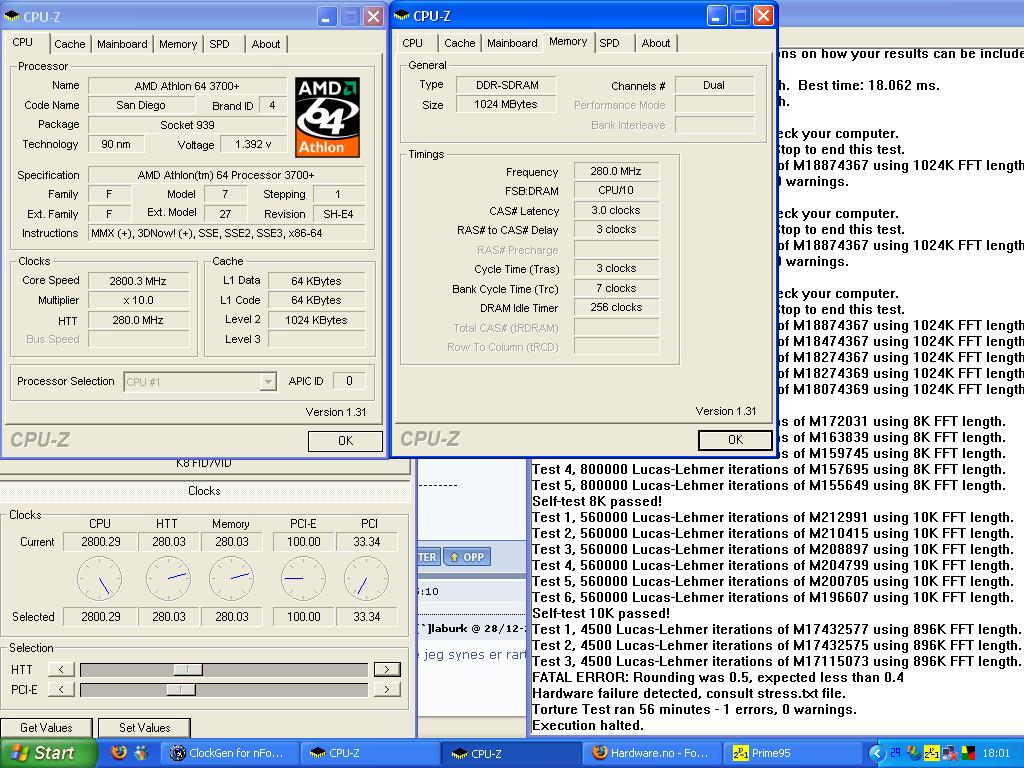Click the FATAL ERROR line in Prime95

coord(718,677)
